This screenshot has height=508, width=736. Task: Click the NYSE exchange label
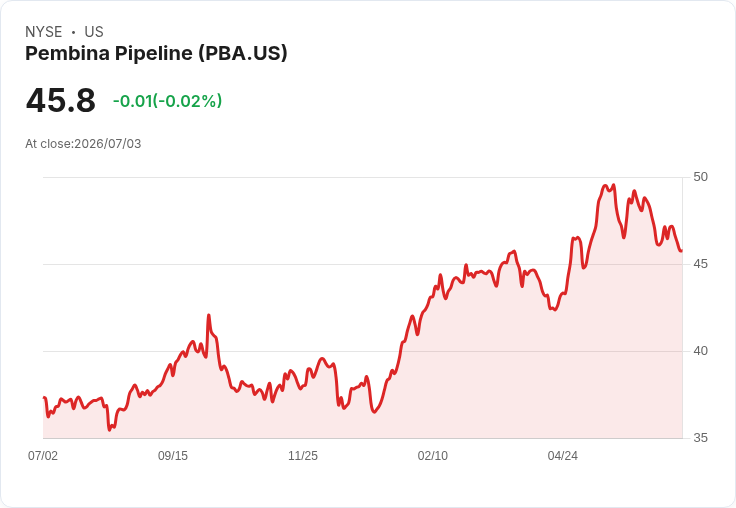pos(44,32)
